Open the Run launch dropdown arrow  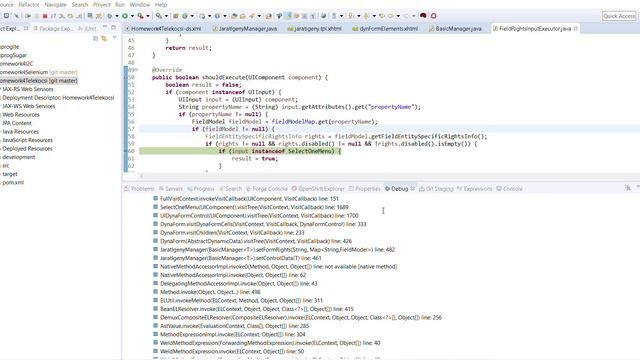[x=132, y=16]
